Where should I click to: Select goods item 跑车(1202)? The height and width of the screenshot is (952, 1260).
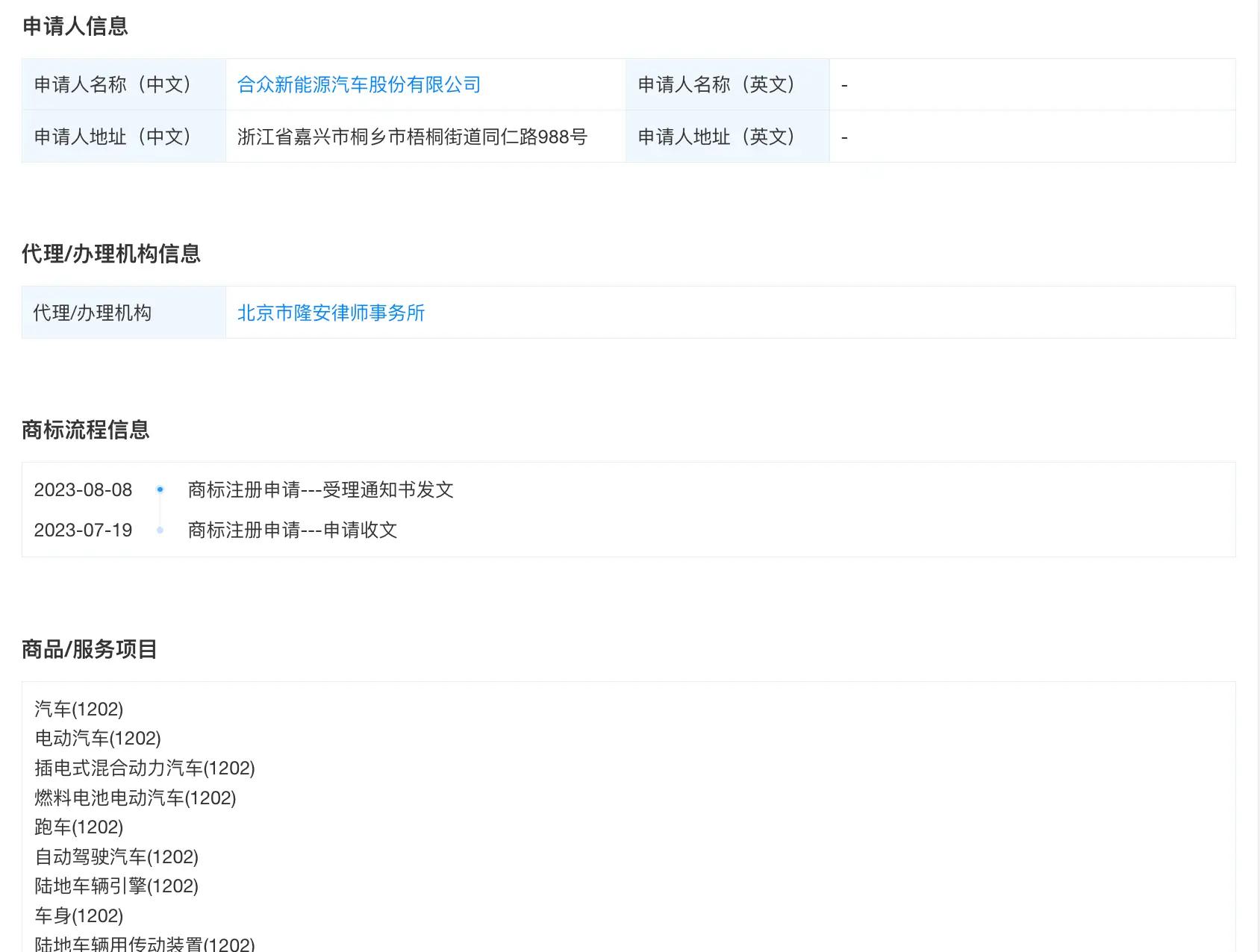pyautogui.click(x=79, y=827)
